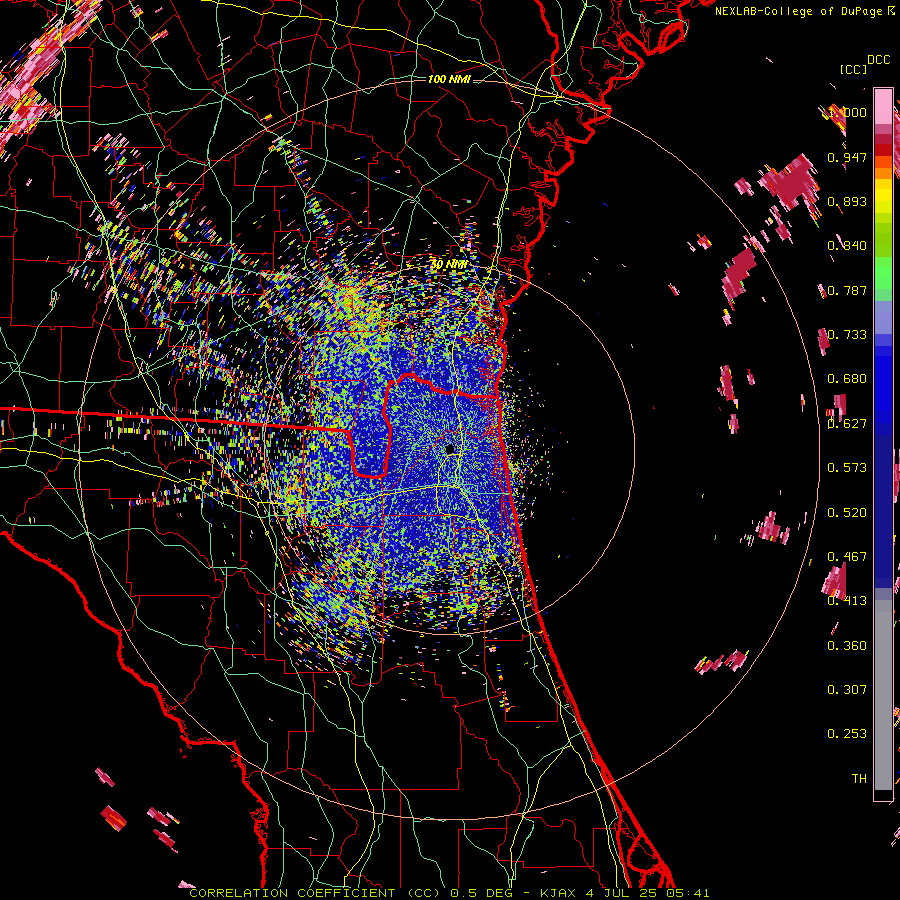
Task: Click the 50 NMI range ring label
Action: point(449,265)
